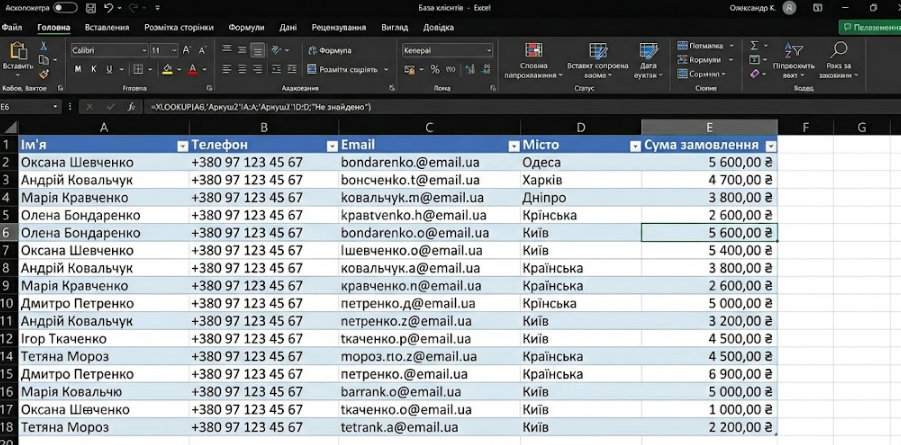This screenshot has height=445, width=901.
Task: Click the Increase Decimal icon
Action: point(470,70)
